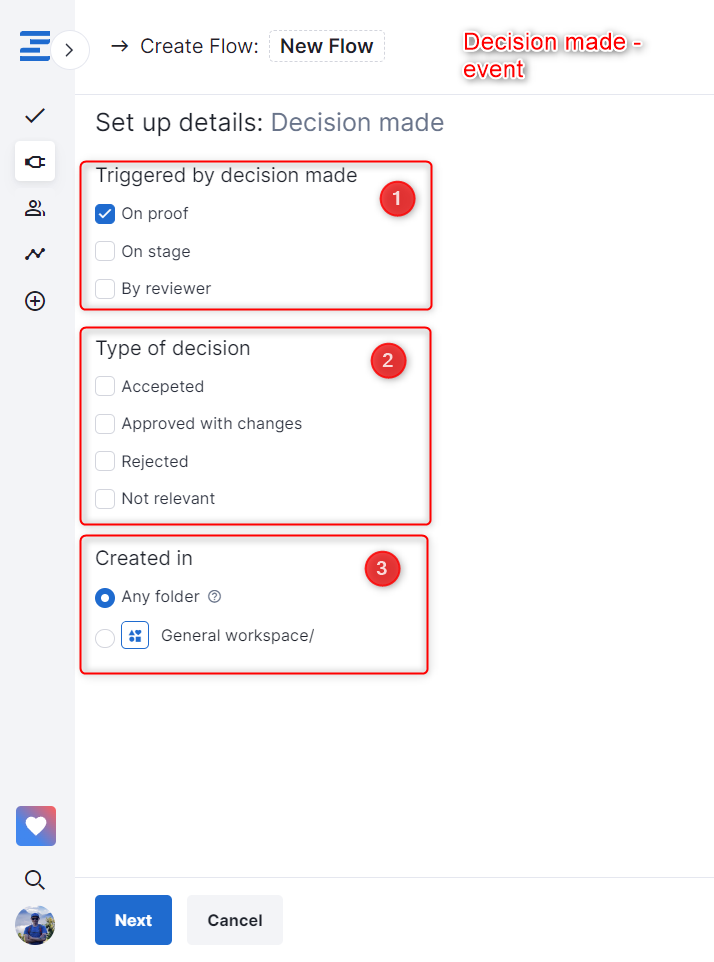
Task: Select the automation plug icon in sidebar
Action: 35,161
